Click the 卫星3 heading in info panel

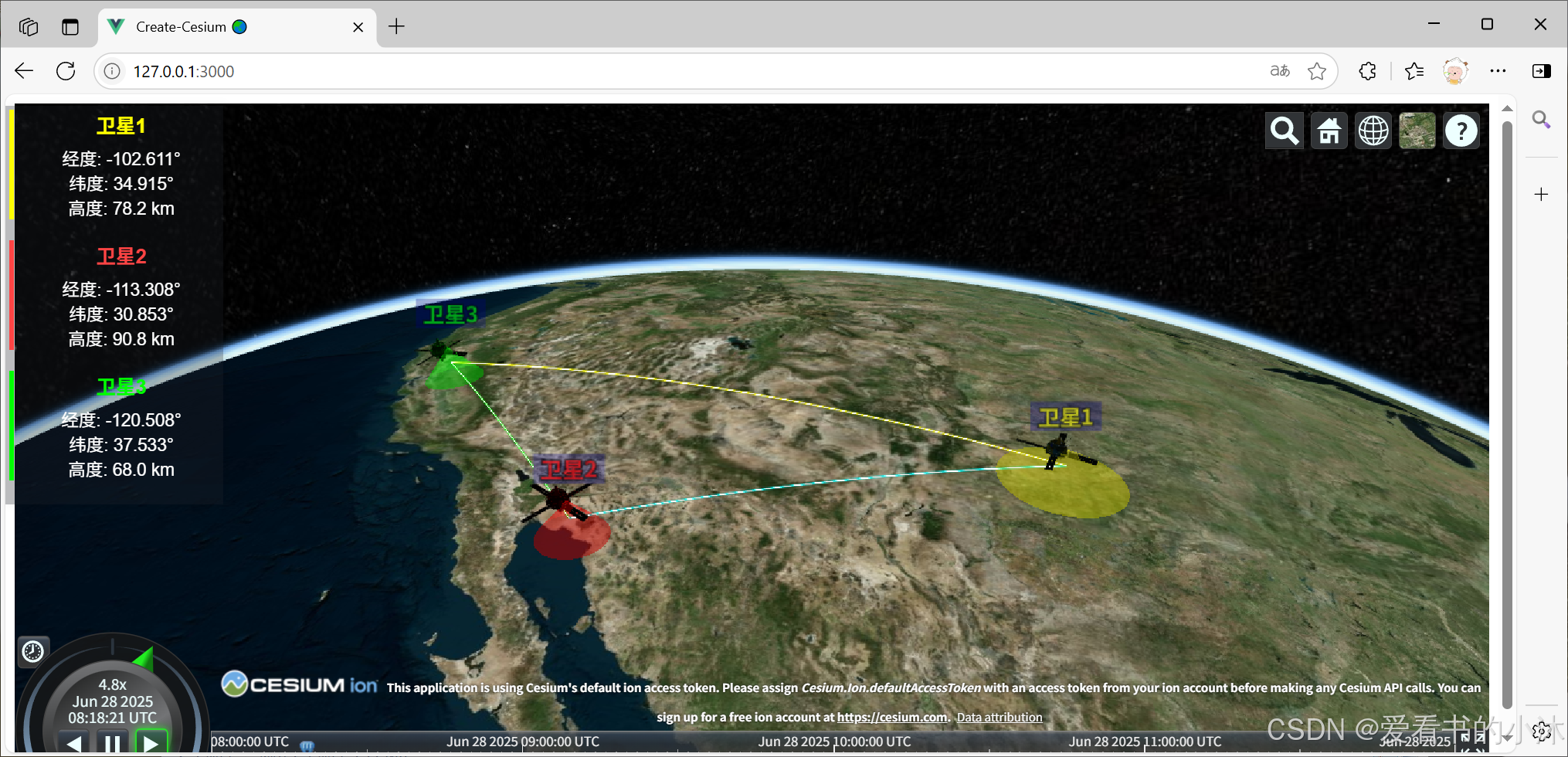click(x=121, y=387)
